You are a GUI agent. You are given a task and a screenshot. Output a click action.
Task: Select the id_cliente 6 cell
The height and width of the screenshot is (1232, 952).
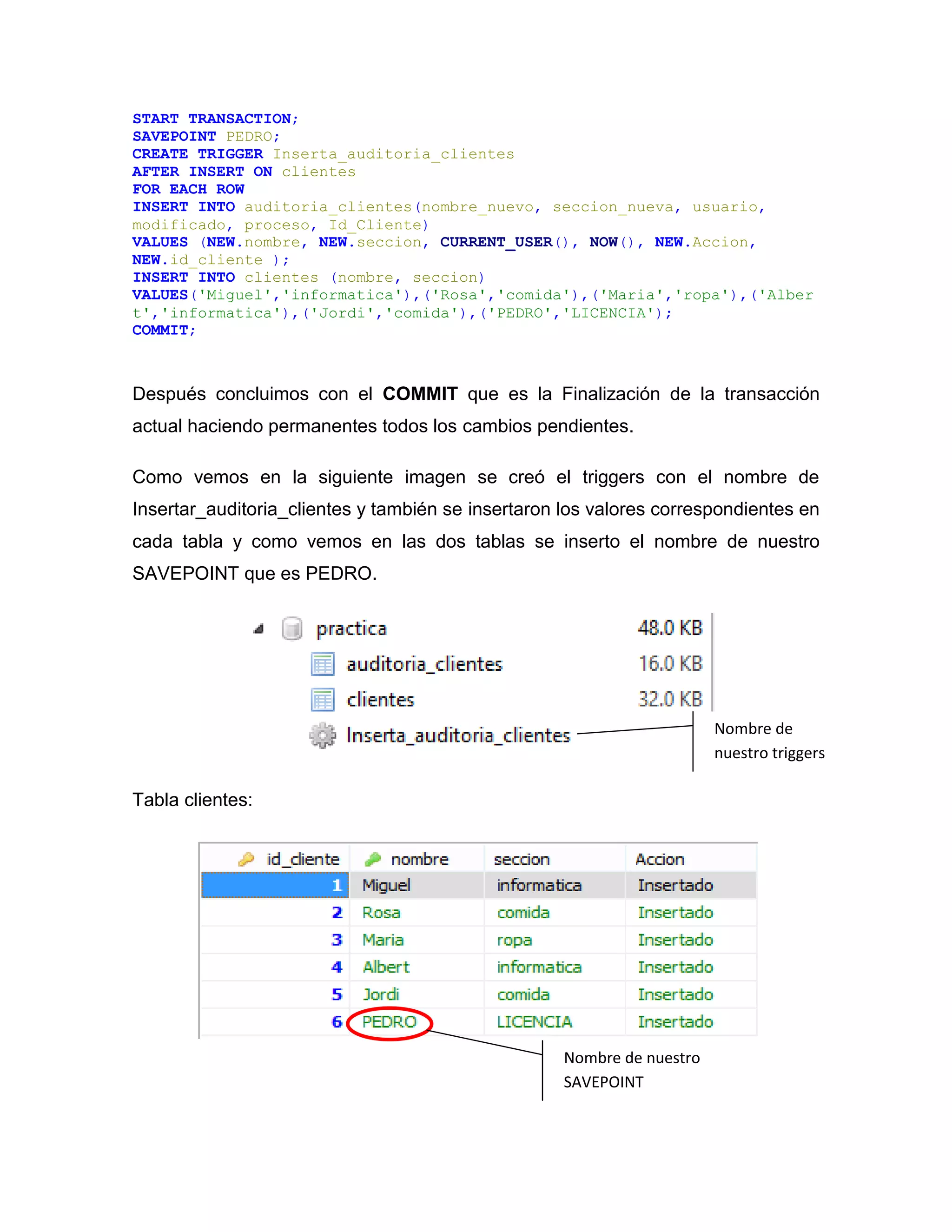coord(275,1021)
